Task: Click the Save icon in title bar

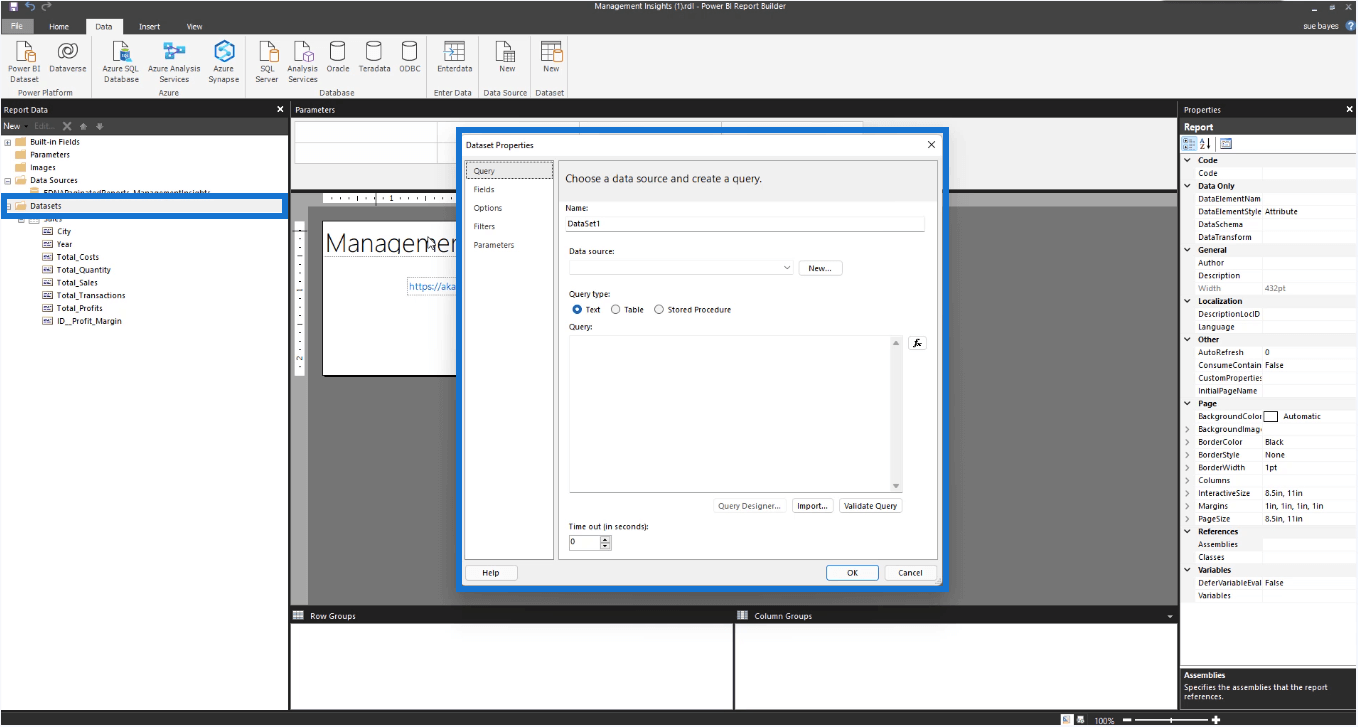Action: (14, 6)
